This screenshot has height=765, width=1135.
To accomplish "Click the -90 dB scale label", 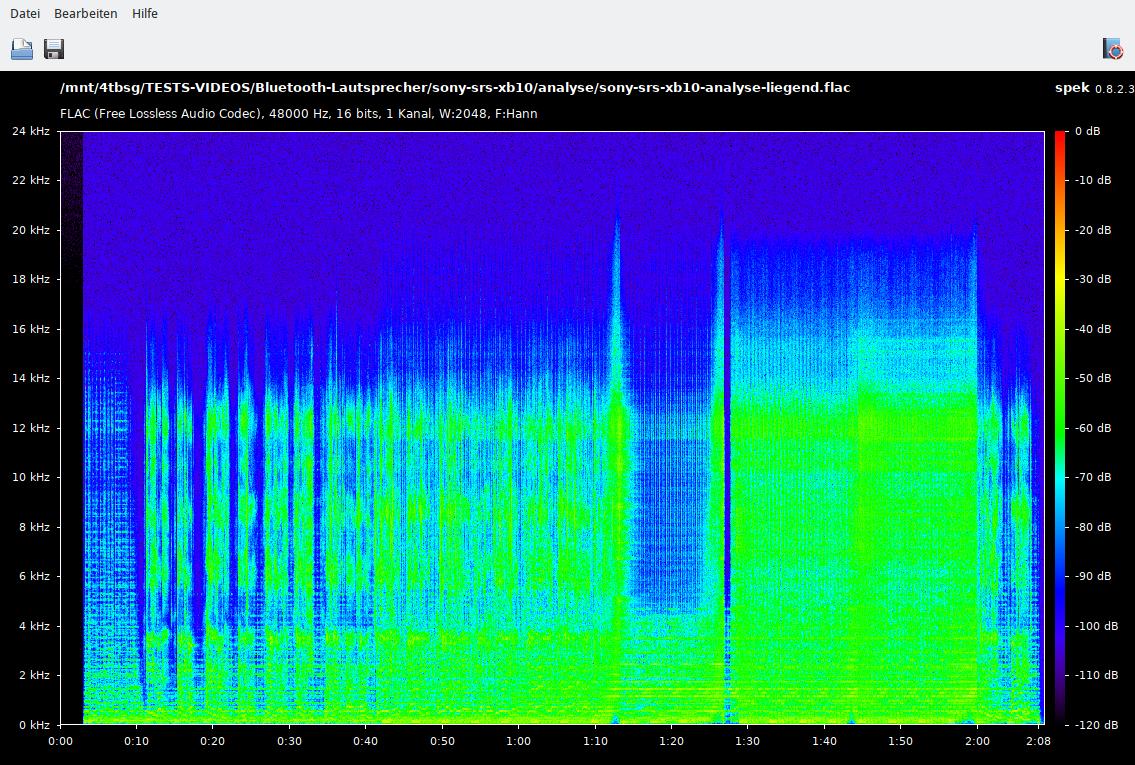I will pos(1092,577).
